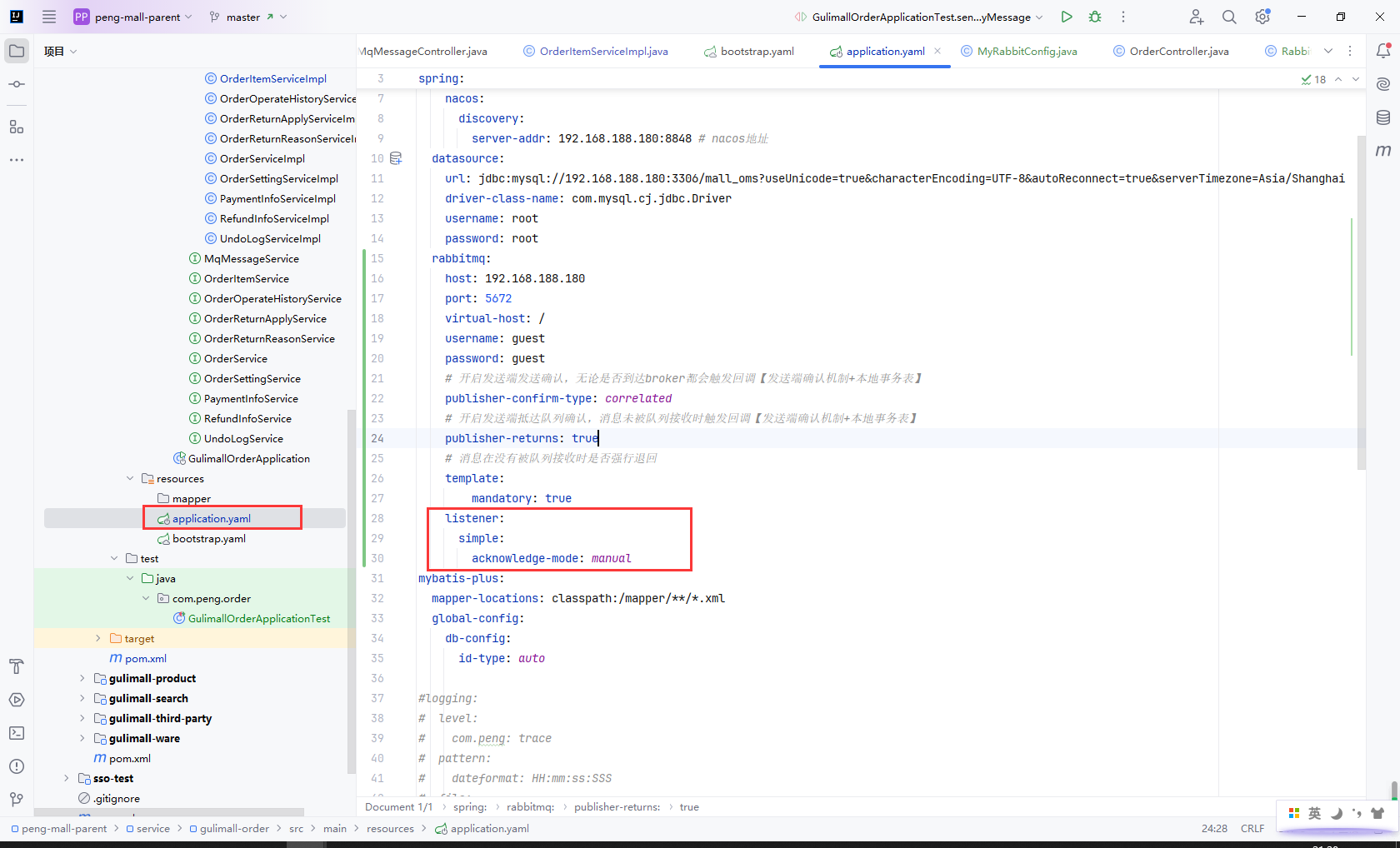The width and height of the screenshot is (1400, 848).
Task: Collapse the com.peng.order test package
Action: 146,598
